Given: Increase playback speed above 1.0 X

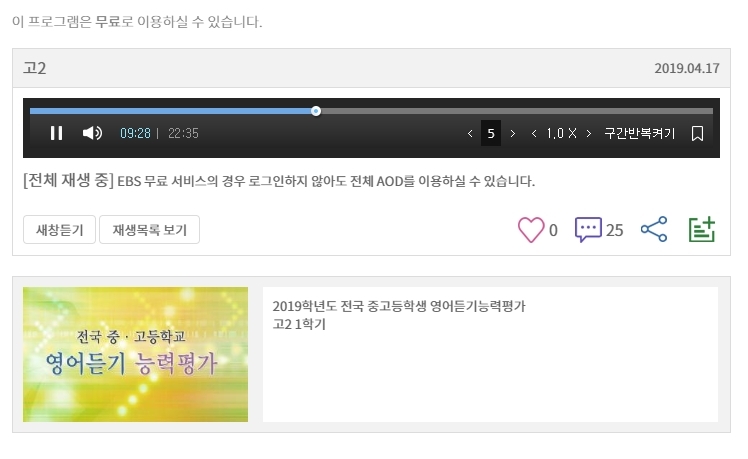Looking at the screenshot, I should coord(589,134).
